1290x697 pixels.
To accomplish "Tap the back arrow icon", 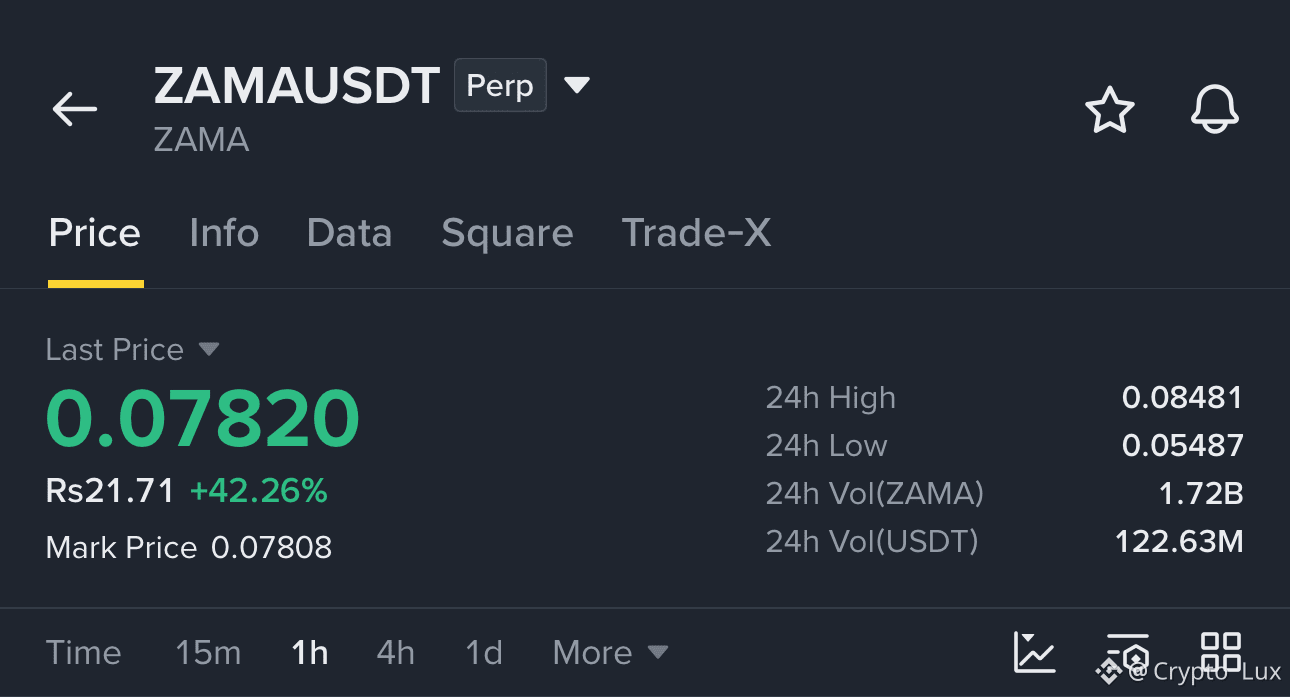I will [x=75, y=109].
